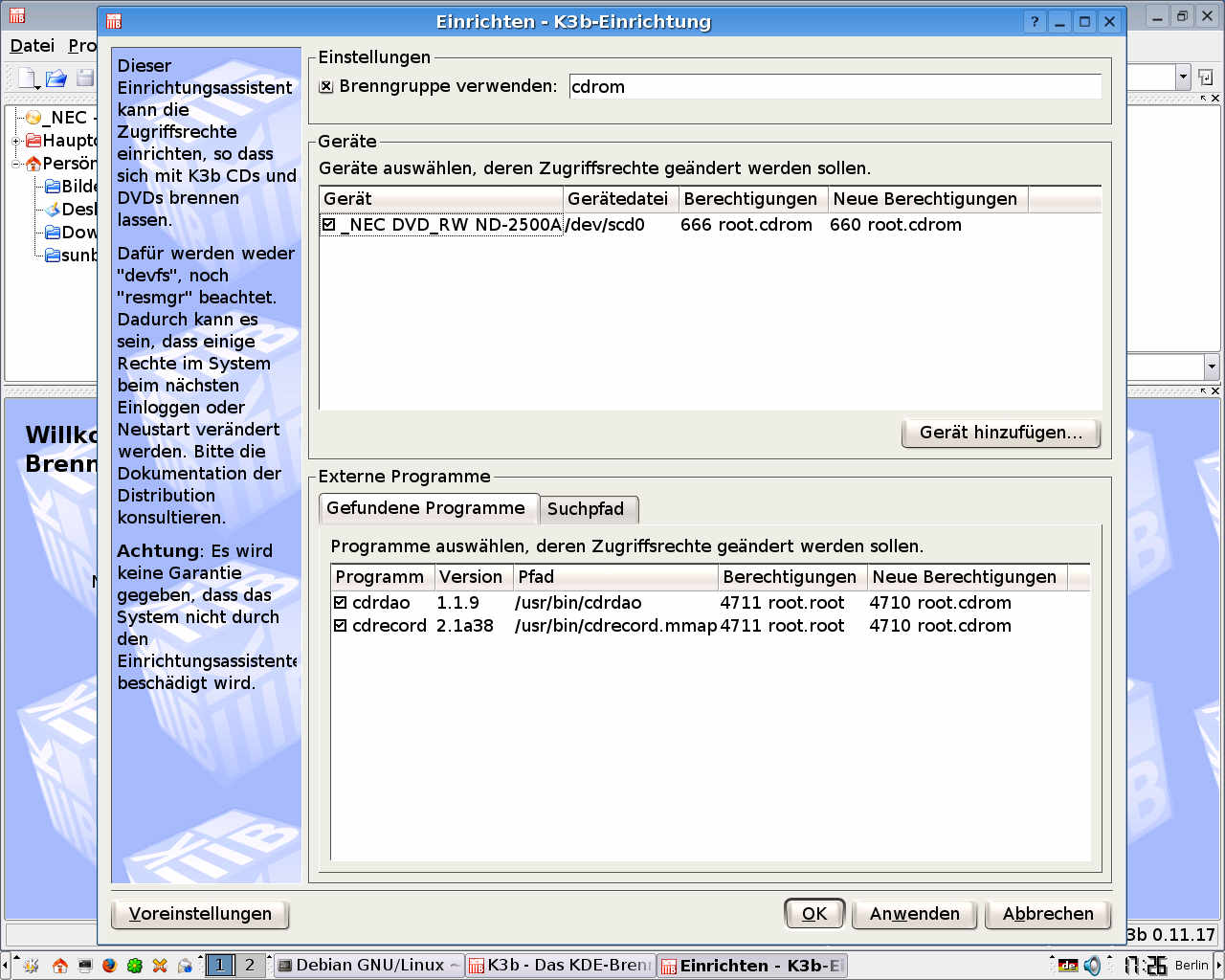Image resolution: width=1225 pixels, height=980 pixels.
Task: Click the Anwenden button
Action: tap(914, 914)
